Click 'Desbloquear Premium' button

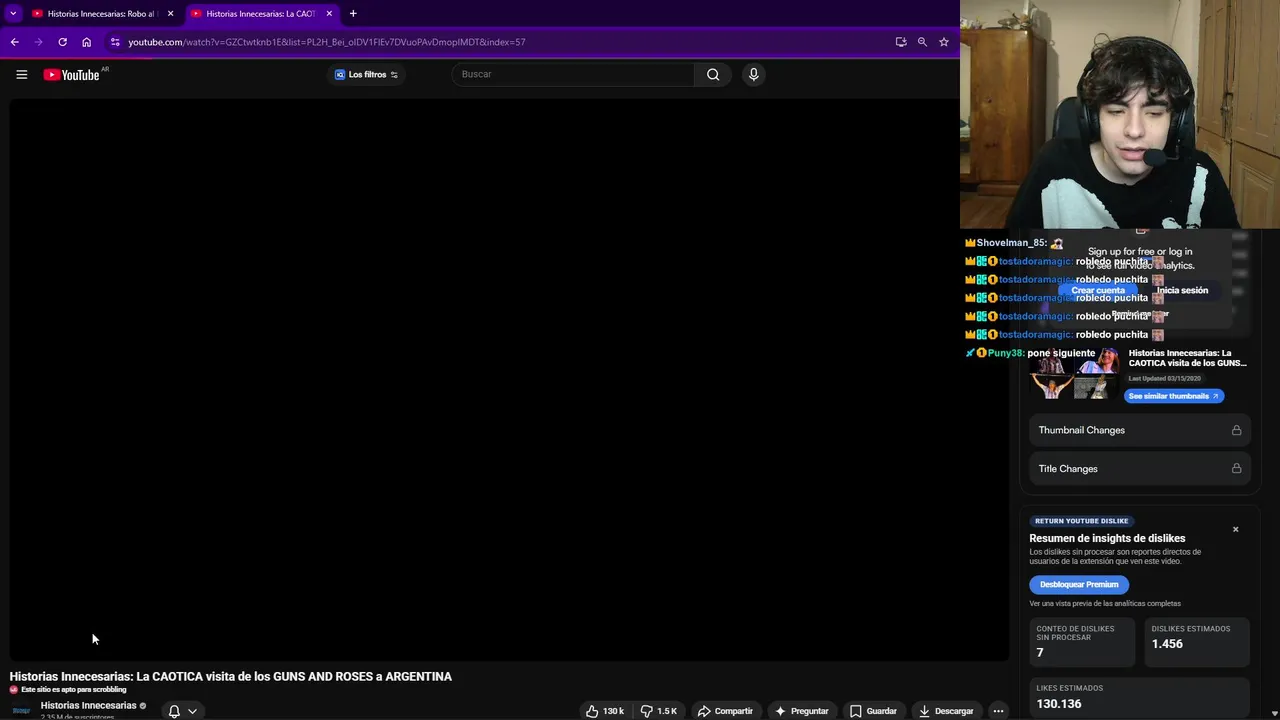(x=1079, y=584)
